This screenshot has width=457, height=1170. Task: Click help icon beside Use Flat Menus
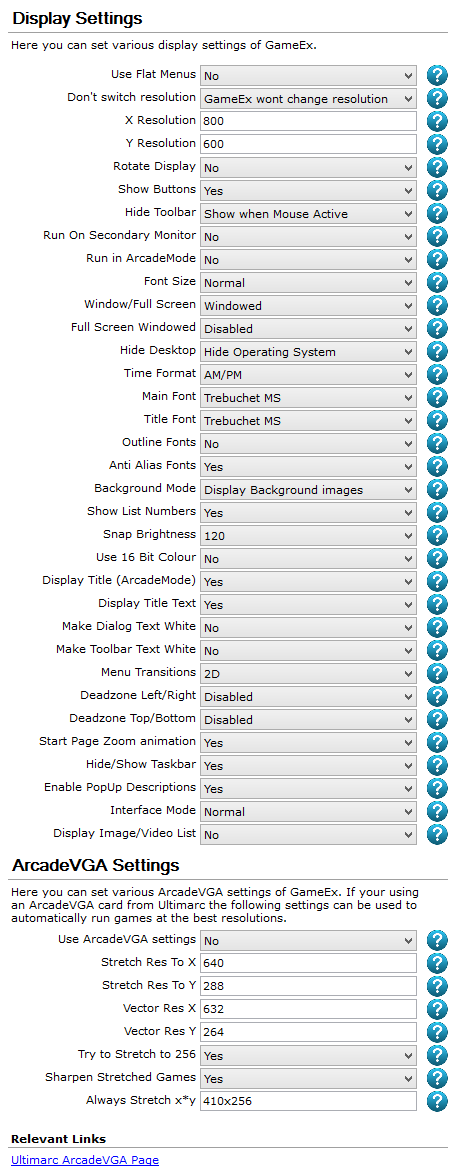click(437, 75)
